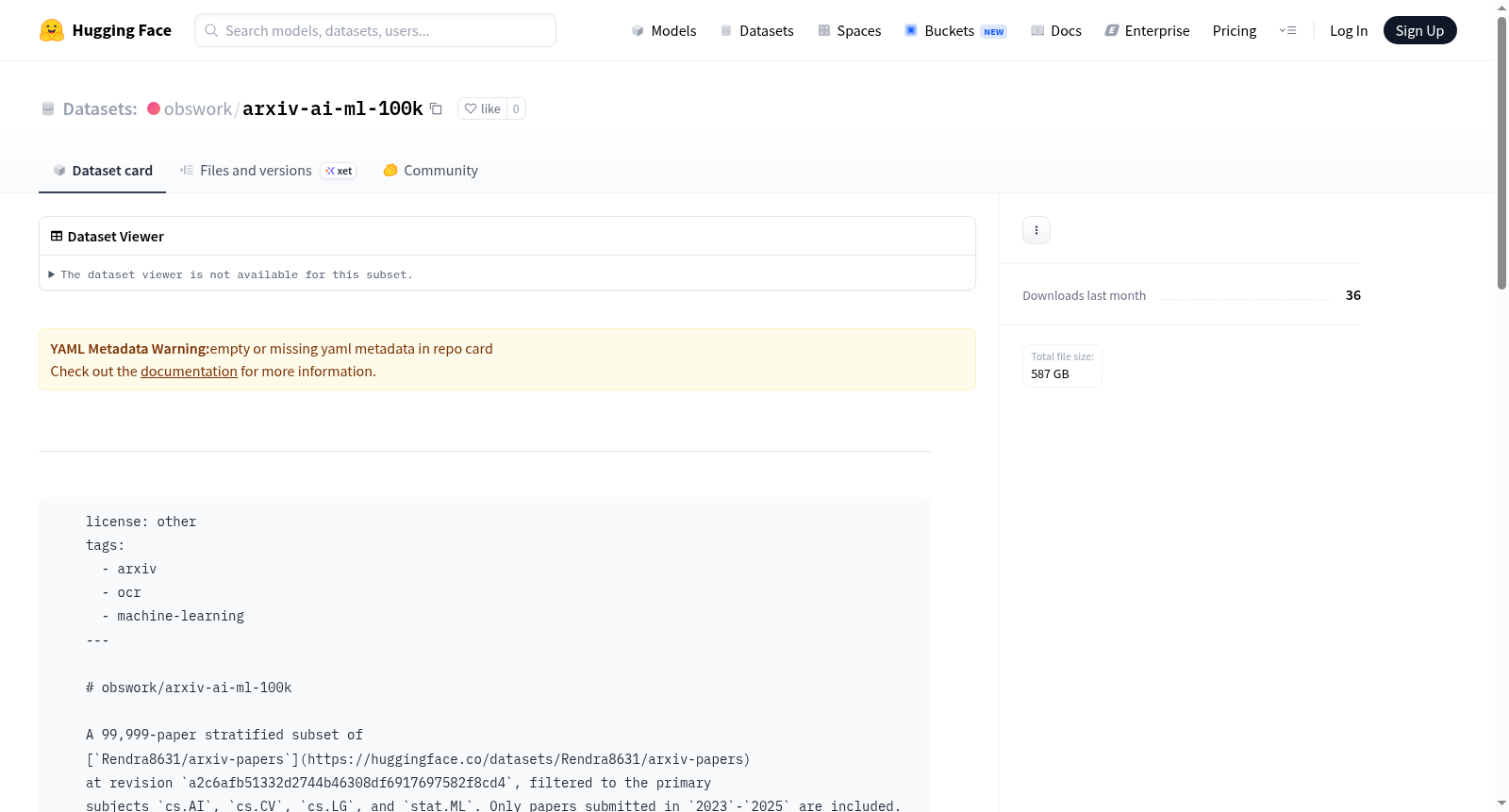Click the Downloads last month count 36
1509x812 pixels.
1353,295
